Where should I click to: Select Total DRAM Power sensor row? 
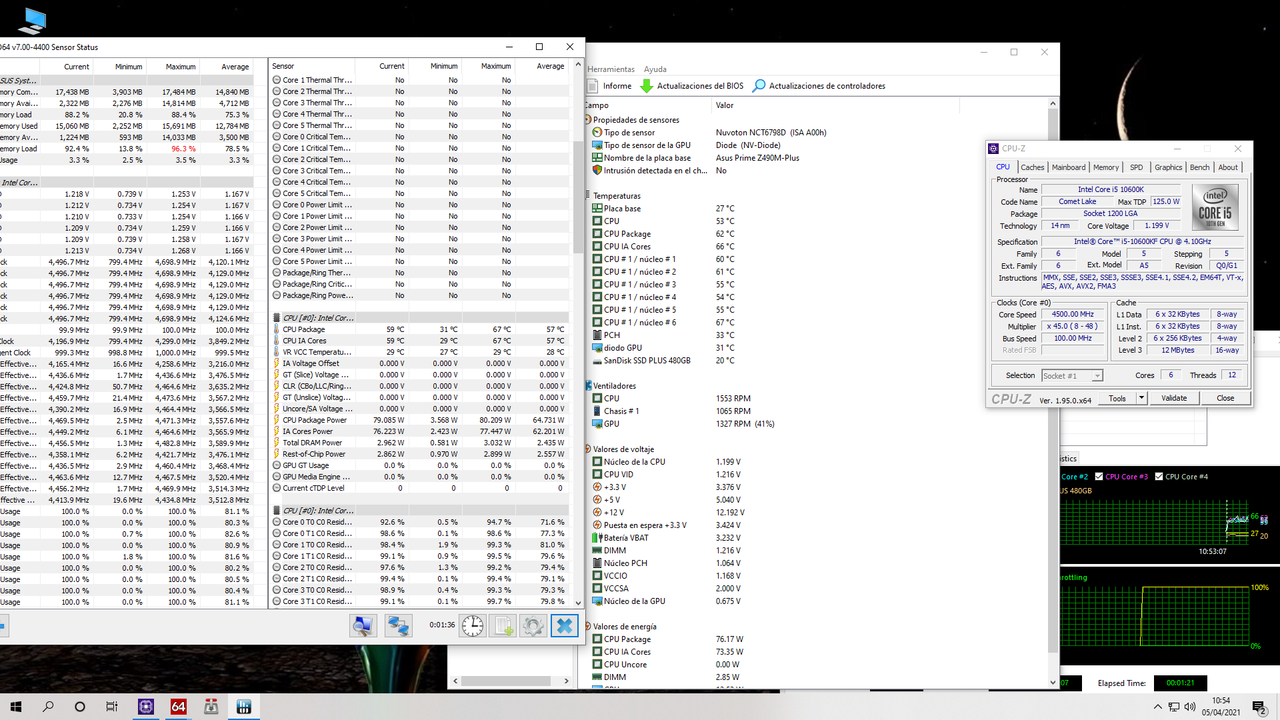[419, 442]
